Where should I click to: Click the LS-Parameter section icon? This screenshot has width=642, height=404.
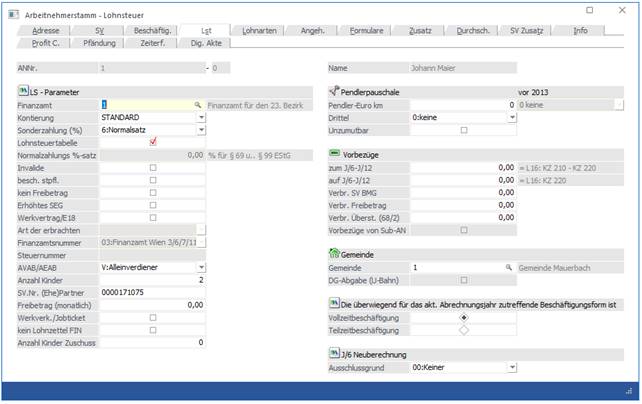(x=23, y=92)
